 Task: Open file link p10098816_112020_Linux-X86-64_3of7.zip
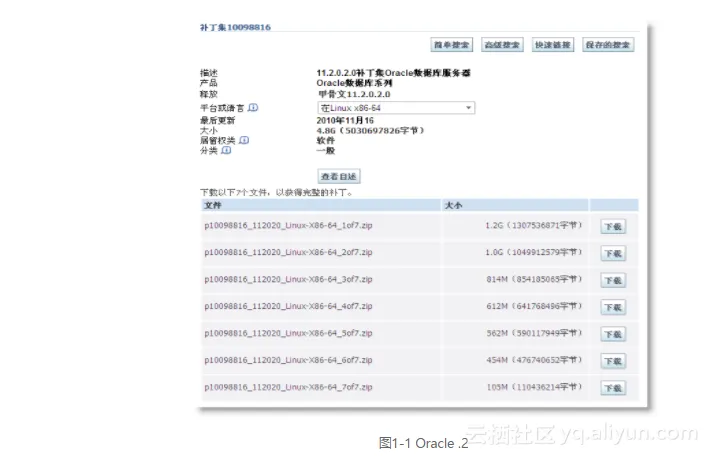[x=288, y=280]
